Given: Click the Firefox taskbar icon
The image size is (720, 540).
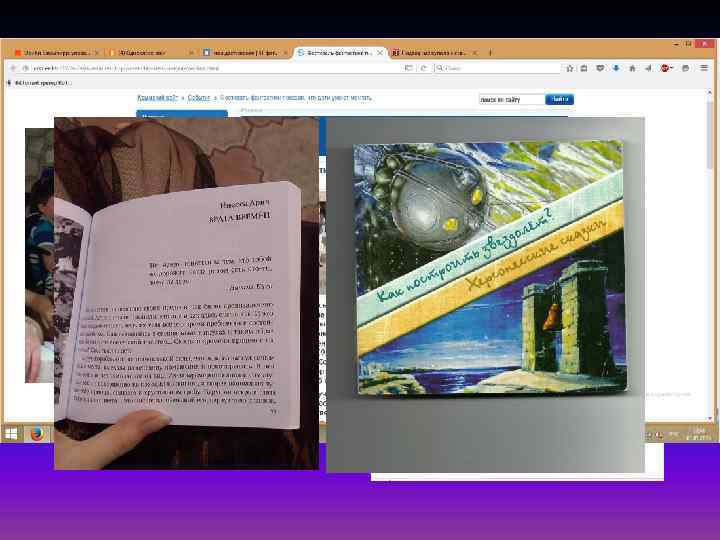Looking at the screenshot, I should (37, 433).
